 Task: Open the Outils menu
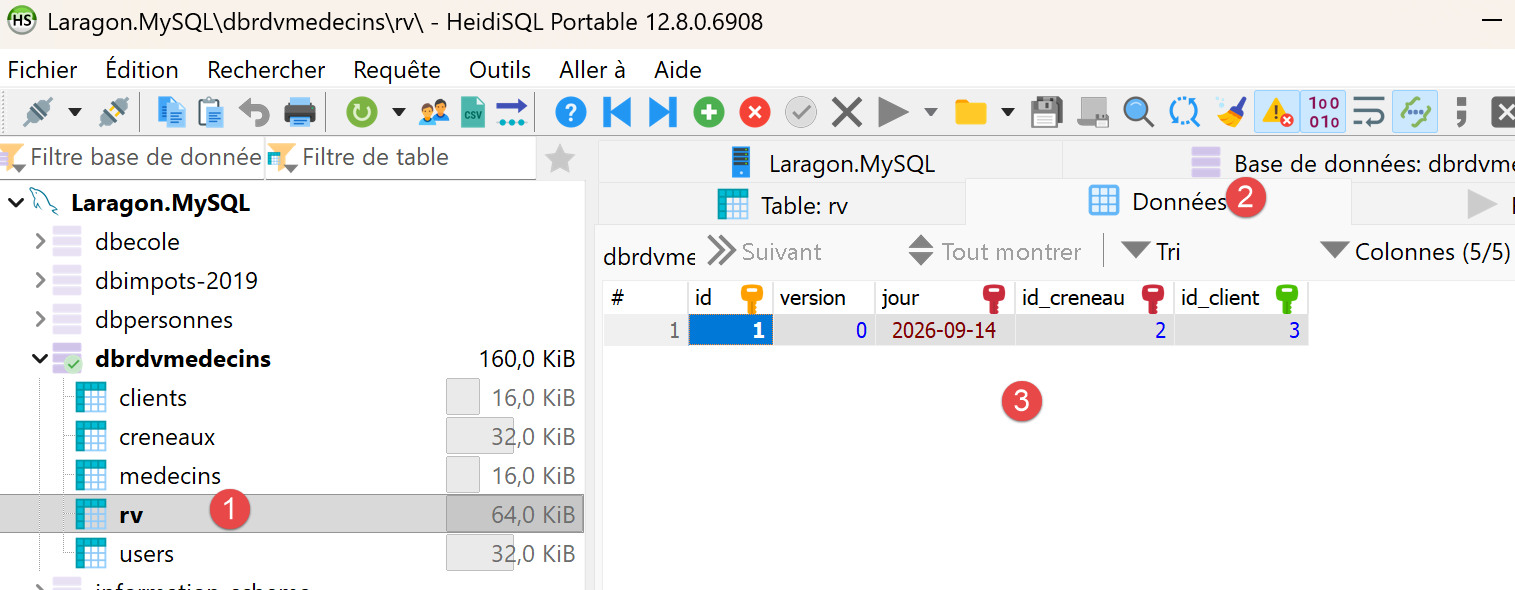point(500,70)
